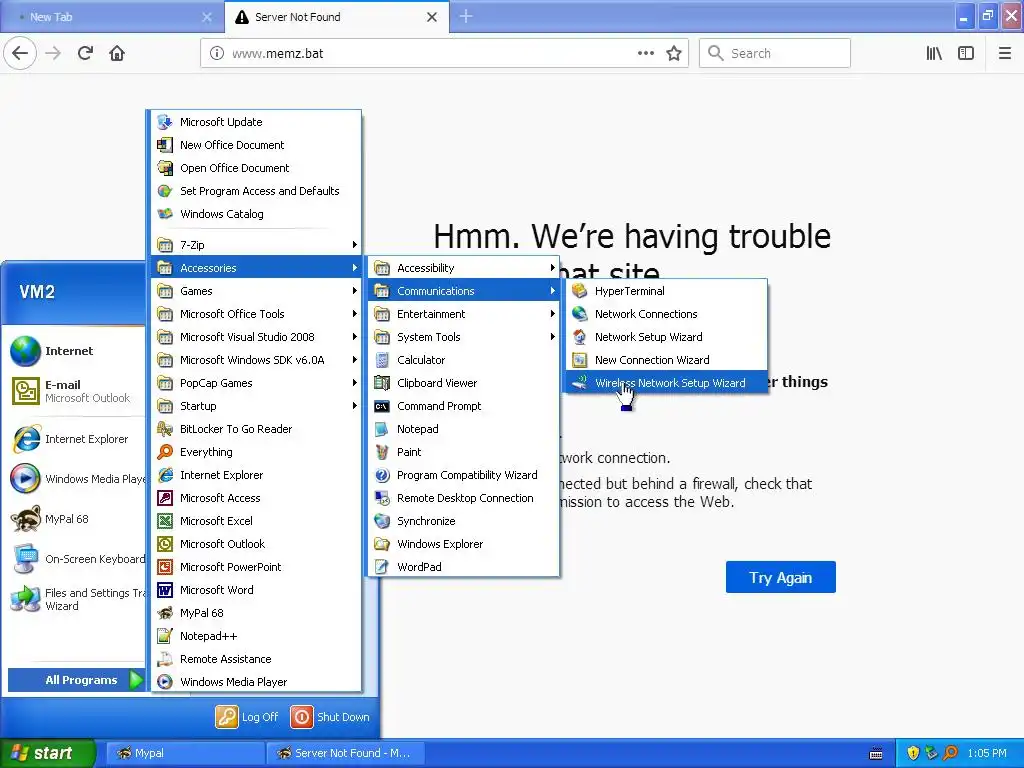1024x768 pixels.
Task: Open the browser hamburger menu
Action: pyautogui.click(x=1005, y=54)
